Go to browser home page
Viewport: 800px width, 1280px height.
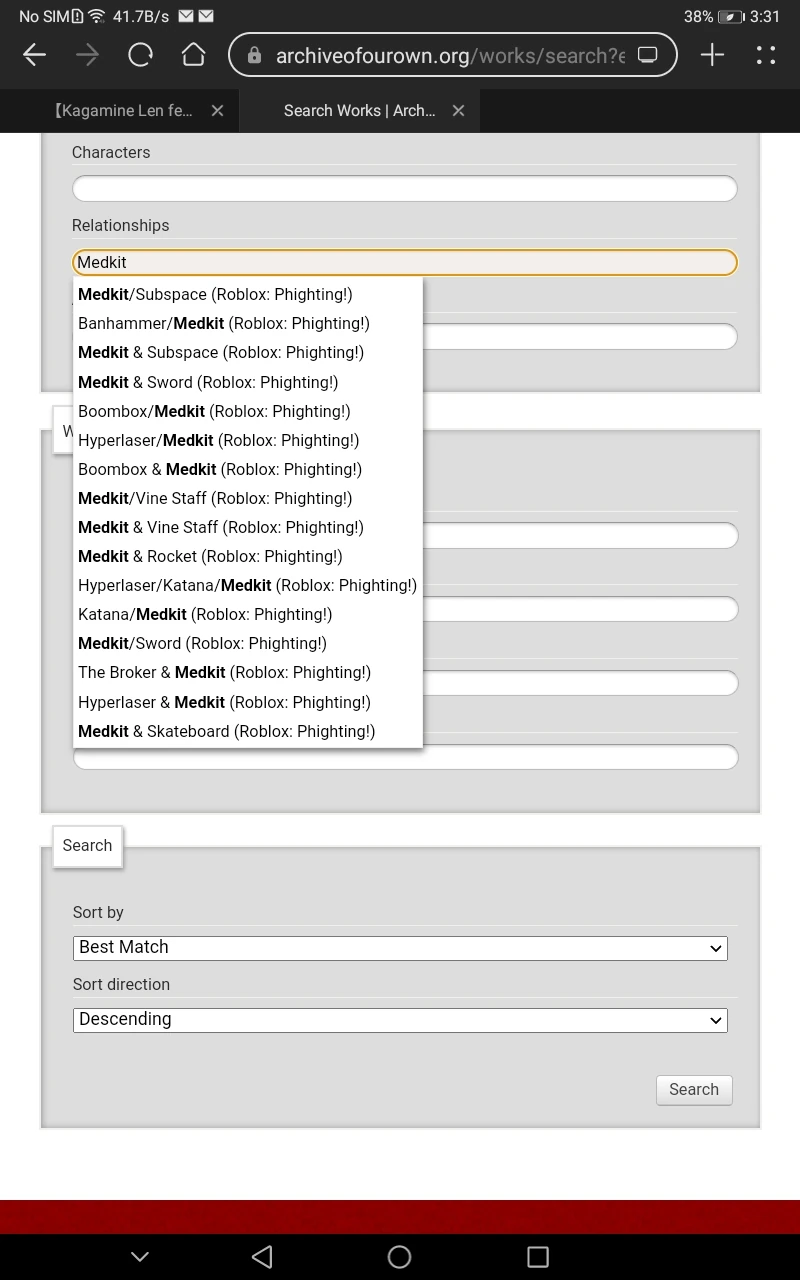pyautogui.click(x=193, y=55)
